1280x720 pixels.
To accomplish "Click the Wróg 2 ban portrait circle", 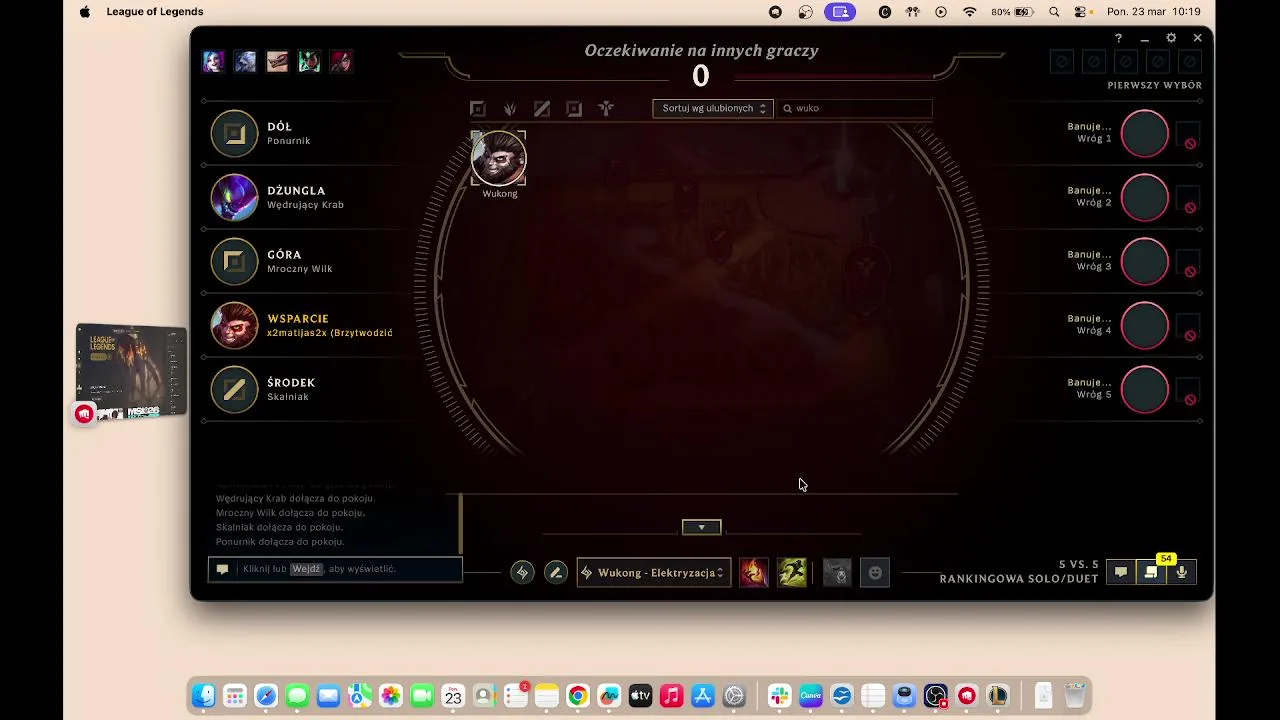I will pyautogui.click(x=1144, y=198).
